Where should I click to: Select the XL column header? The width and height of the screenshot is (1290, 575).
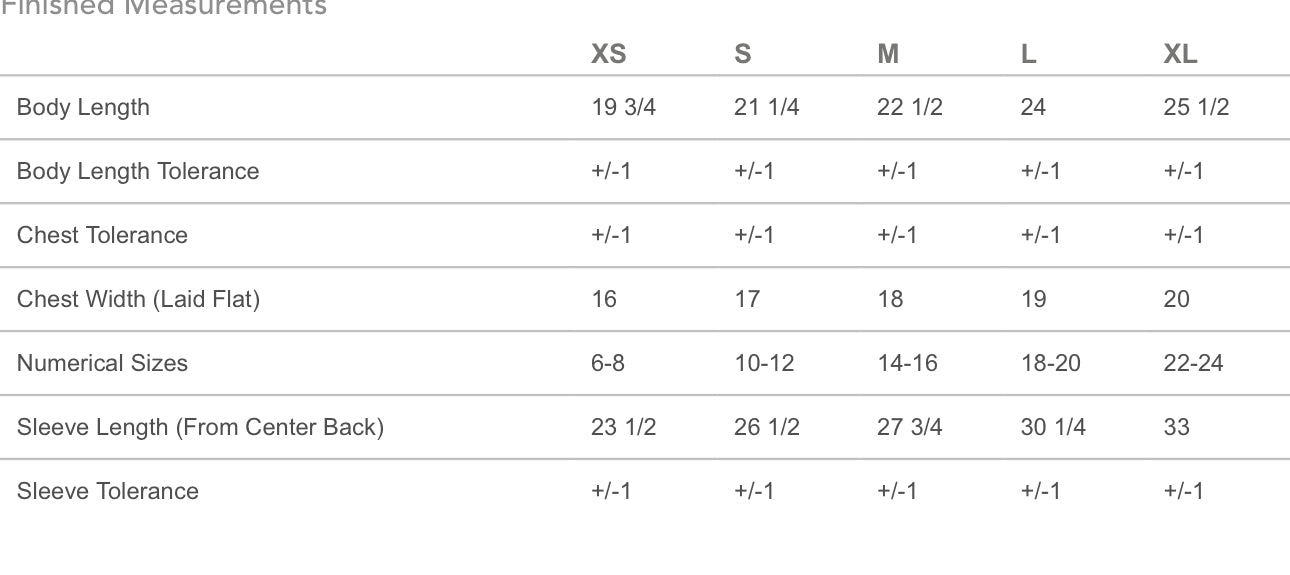coord(1180,54)
